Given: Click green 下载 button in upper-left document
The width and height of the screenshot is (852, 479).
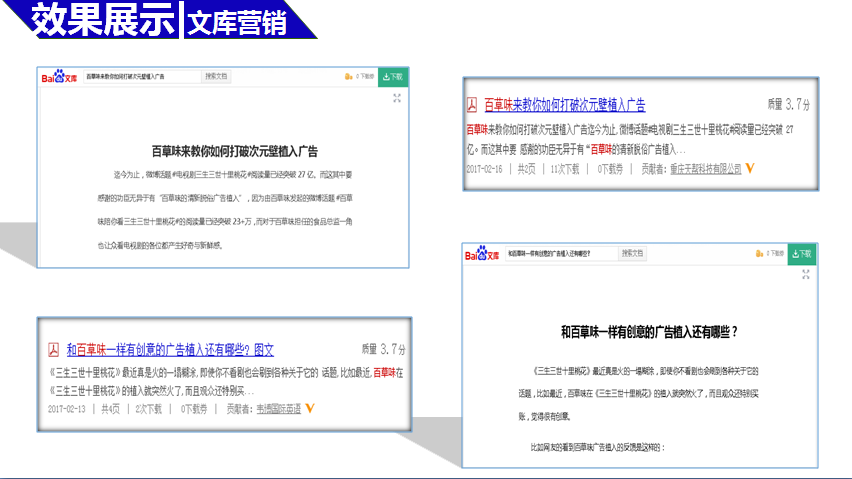Looking at the screenshot, I should [x=393, y=77].
